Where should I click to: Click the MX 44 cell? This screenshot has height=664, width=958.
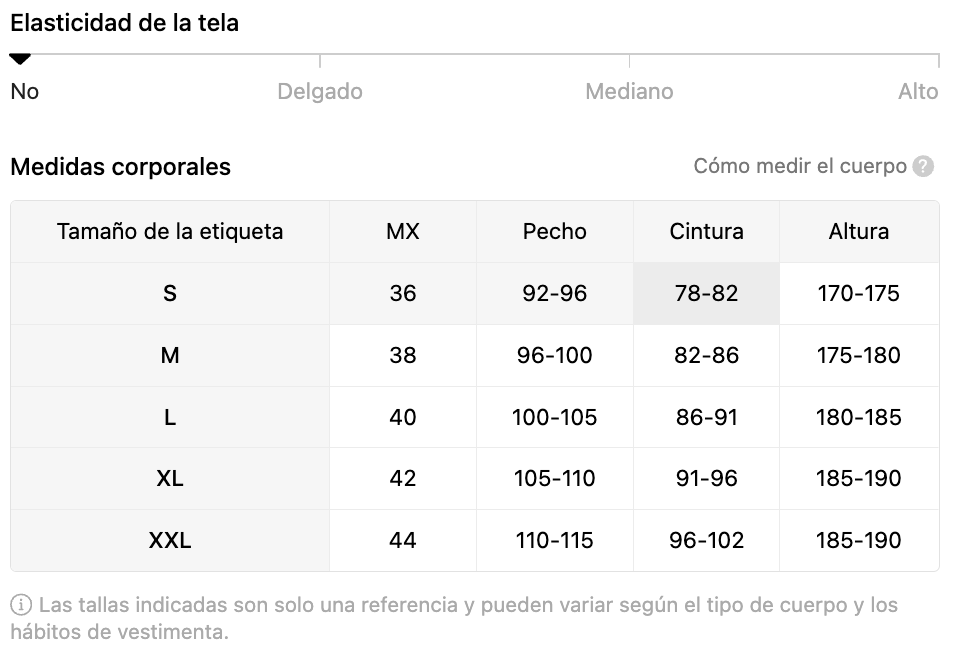tap(403, 541)
